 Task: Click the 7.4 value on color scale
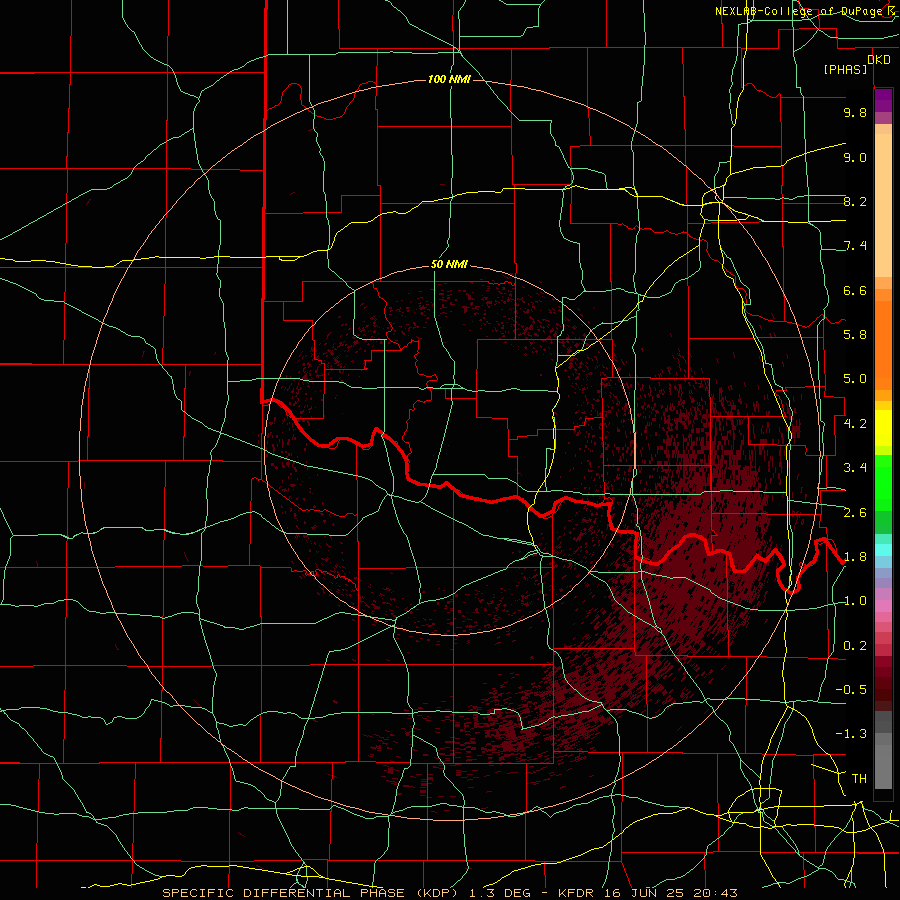(x=855, y=246)
